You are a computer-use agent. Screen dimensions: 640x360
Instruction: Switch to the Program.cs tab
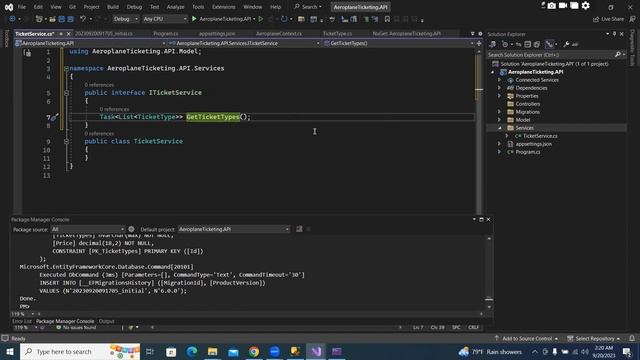tap(166, 33)
